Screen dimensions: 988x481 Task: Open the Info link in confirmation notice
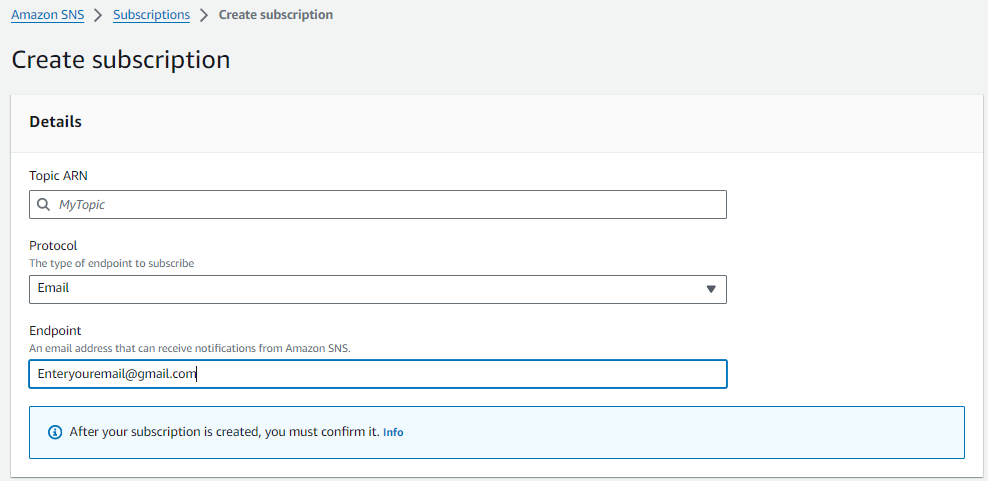tap(393, 432)
